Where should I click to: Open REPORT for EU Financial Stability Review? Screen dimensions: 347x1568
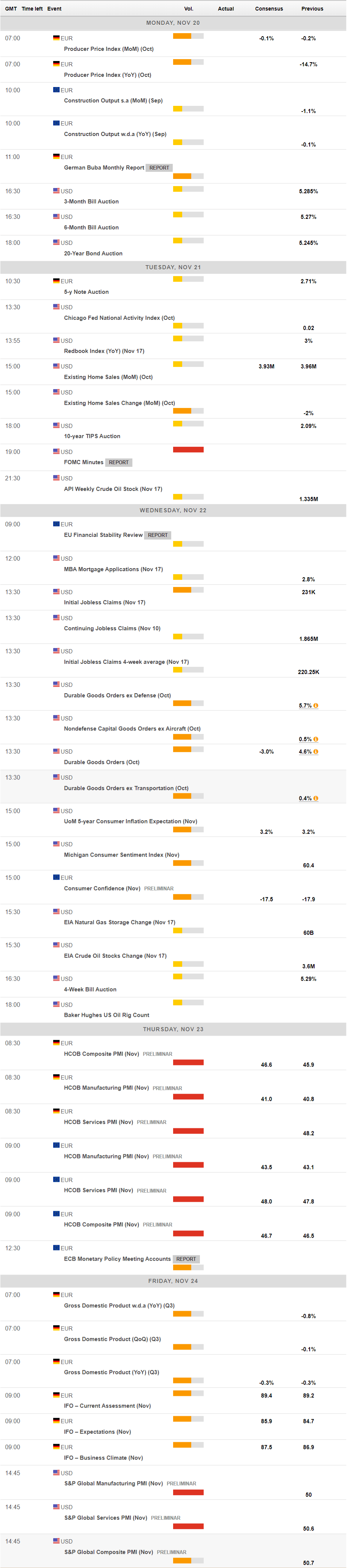click(x=157, y=535)
